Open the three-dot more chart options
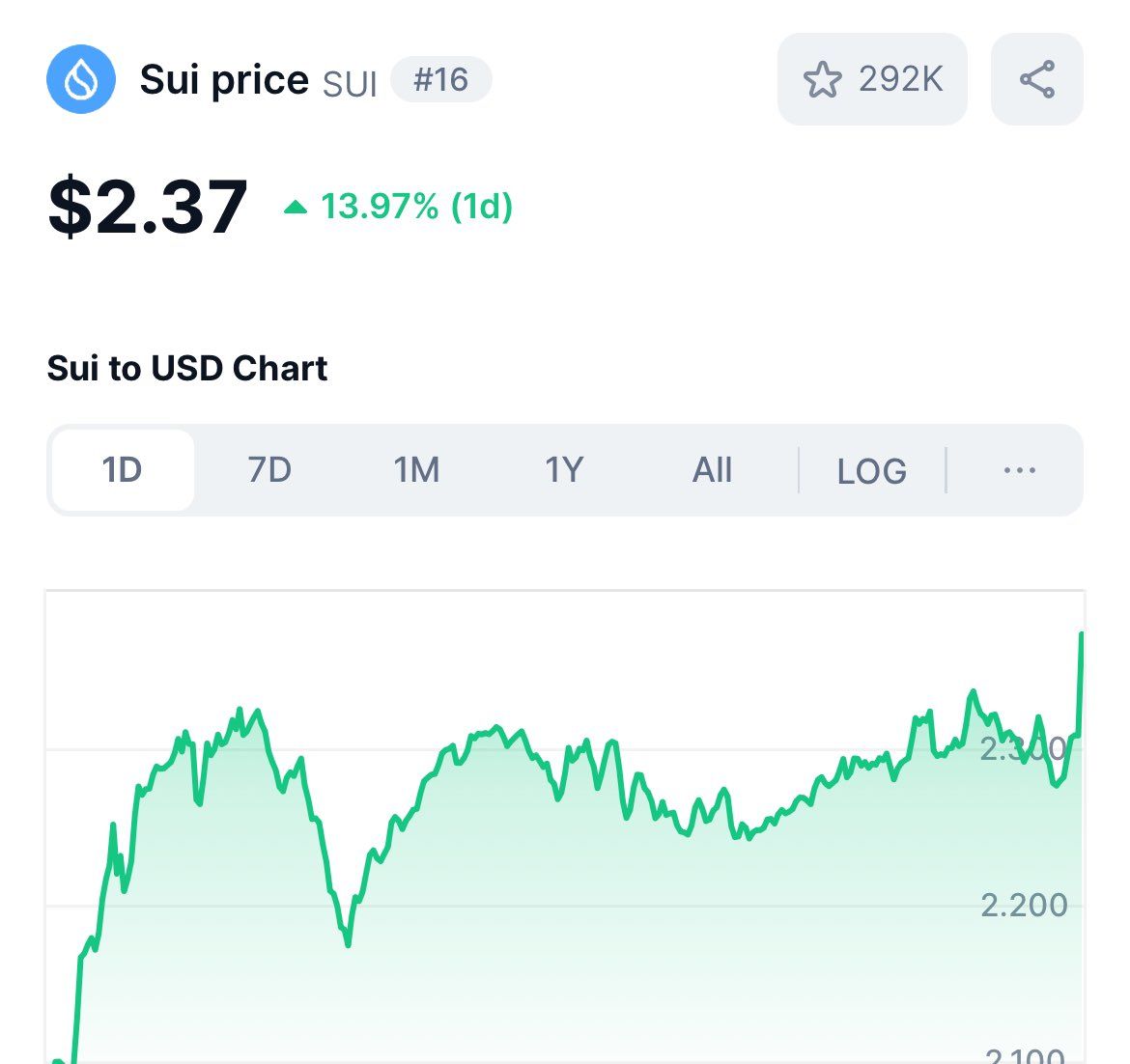This screenshot has height=1064, width=1130. (x=1020, y=470)
